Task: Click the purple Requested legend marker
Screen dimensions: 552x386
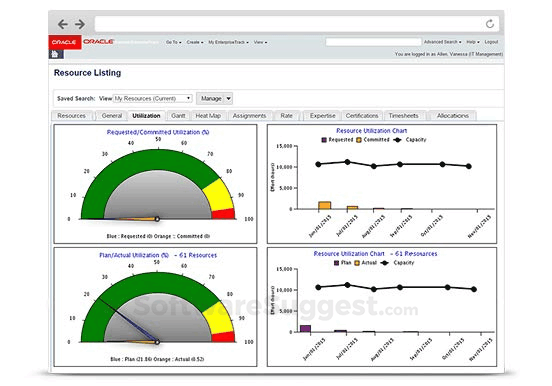Action: click(324, 140)
